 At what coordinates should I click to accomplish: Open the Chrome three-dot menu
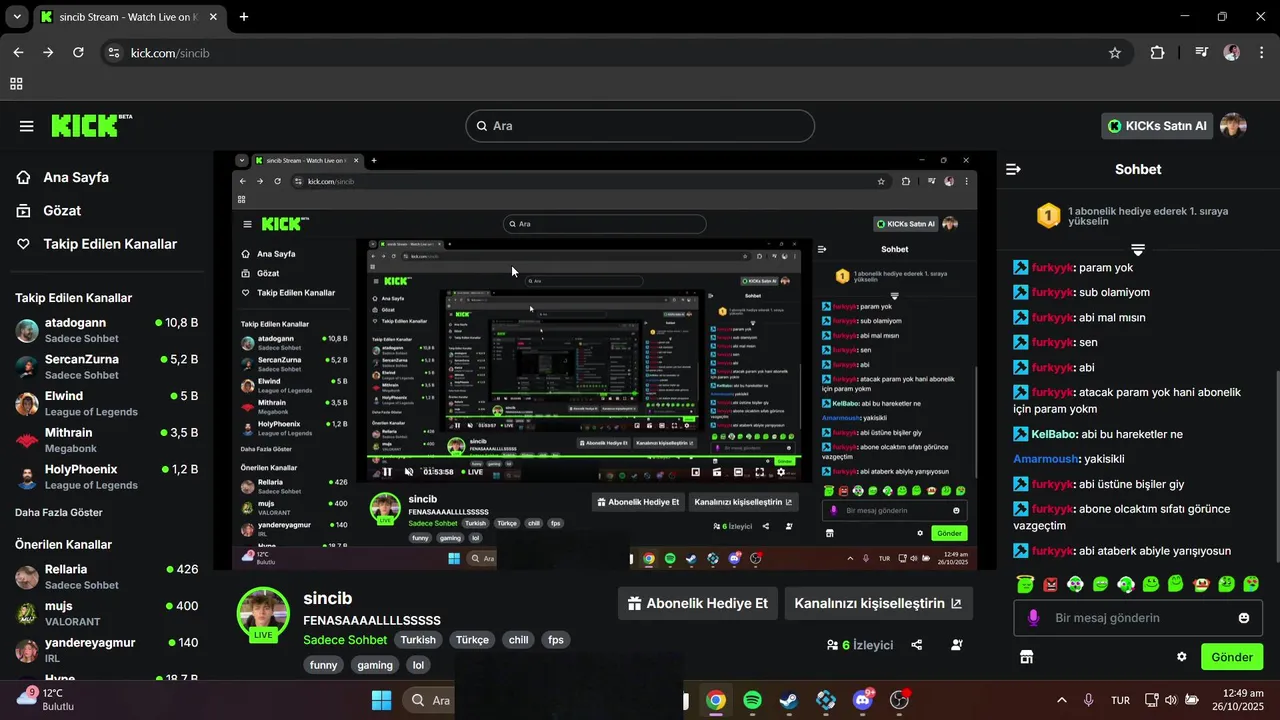tap(1261, 53)
